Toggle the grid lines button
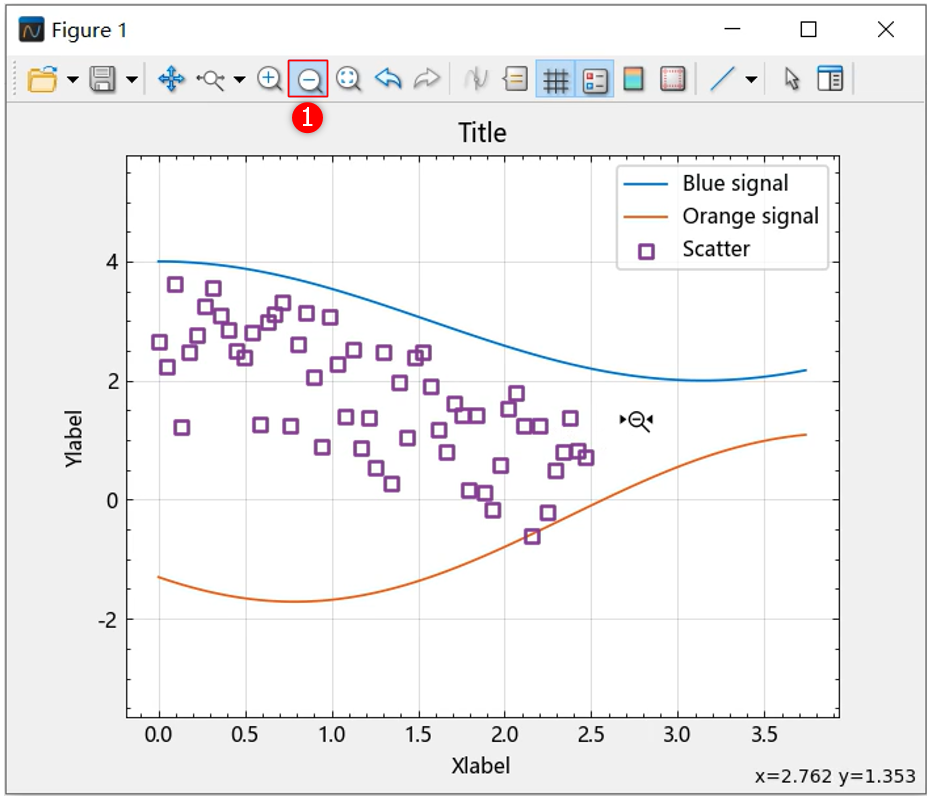 [x=556, y=79]
